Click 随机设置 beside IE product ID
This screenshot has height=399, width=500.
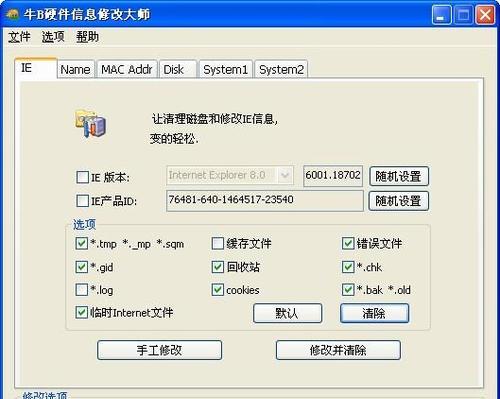coord(399,201)
